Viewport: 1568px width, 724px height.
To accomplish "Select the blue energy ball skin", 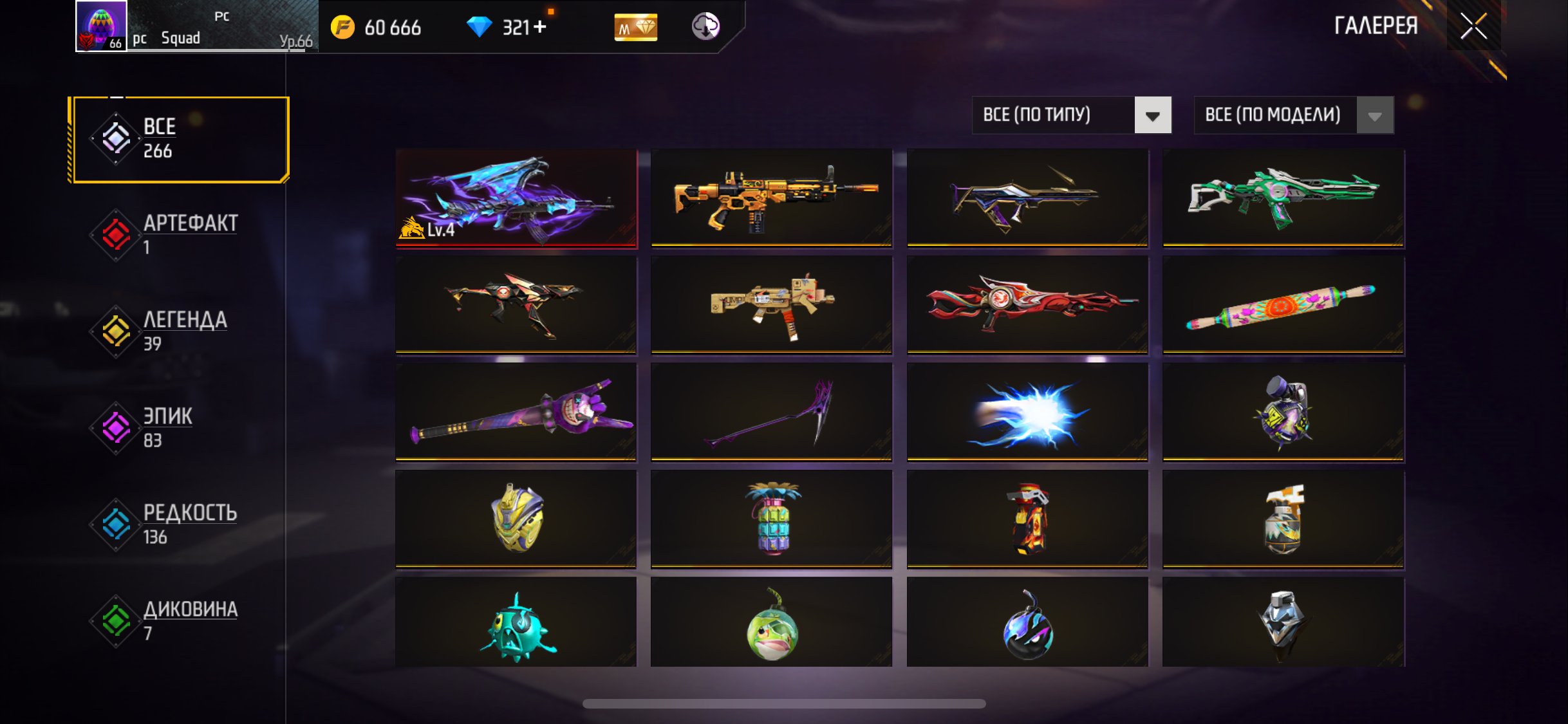I will coord(1027,412).
